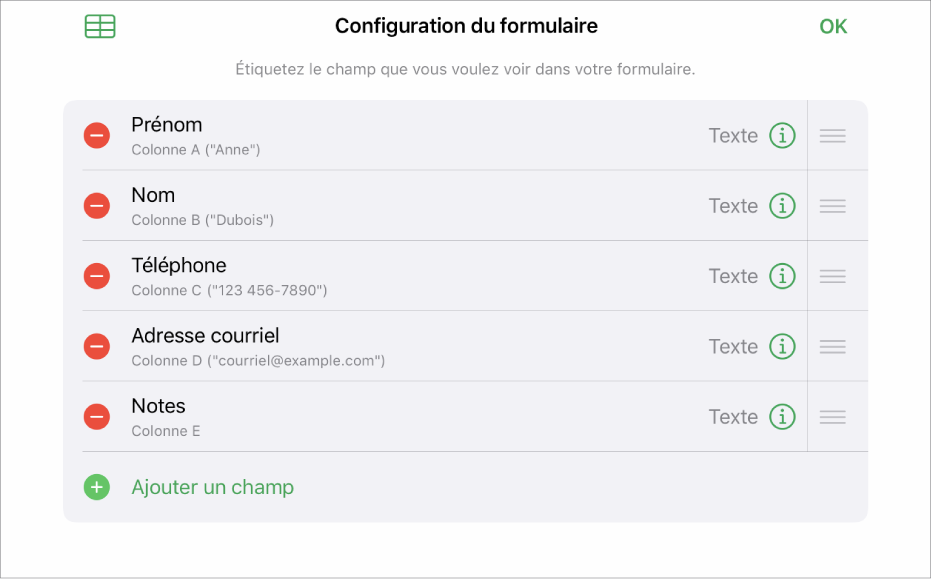The width and height of the screenshot is (931, 580).
Task: Select the Ajouter un champ link
Action: click(x=213, y=487)
